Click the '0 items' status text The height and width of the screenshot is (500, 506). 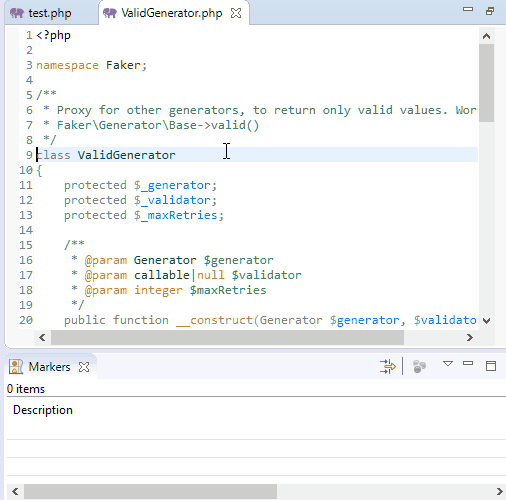[x=26, y=389]
